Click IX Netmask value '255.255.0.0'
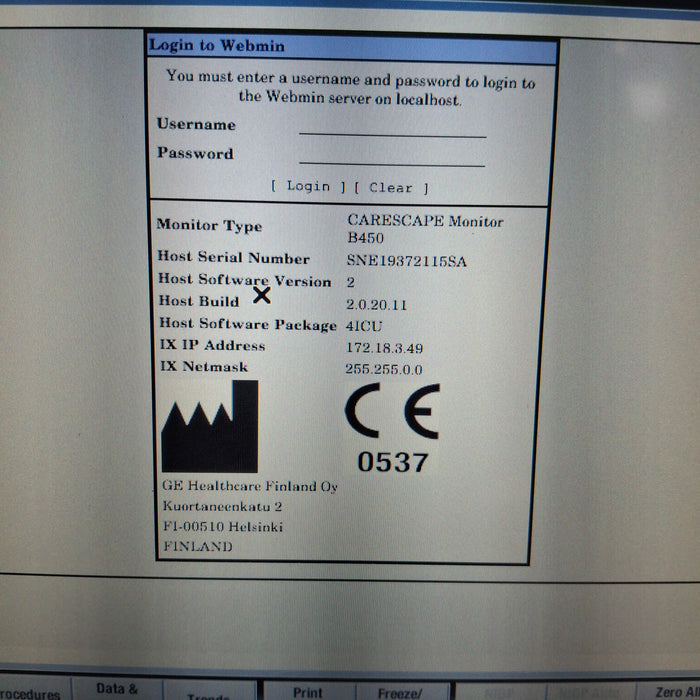 (x=383, y=369)
